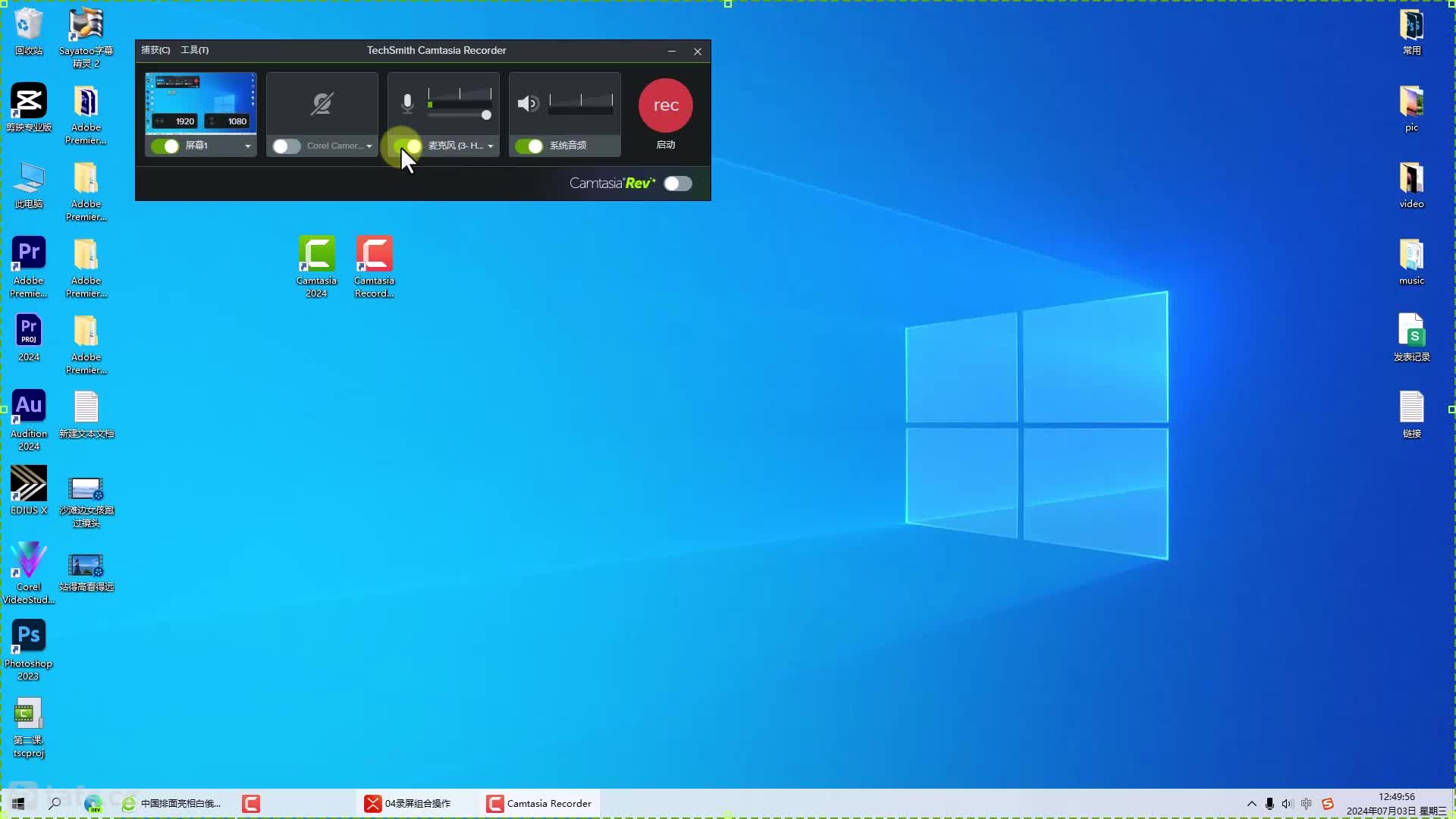Select the Camtasia Recorder desktop shortcut

pos(374,267)
